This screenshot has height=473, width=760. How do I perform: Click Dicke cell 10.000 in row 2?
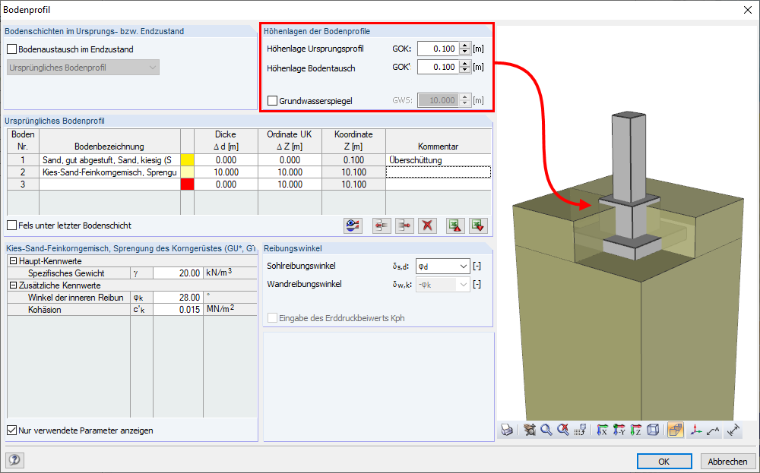click(226, 172)
